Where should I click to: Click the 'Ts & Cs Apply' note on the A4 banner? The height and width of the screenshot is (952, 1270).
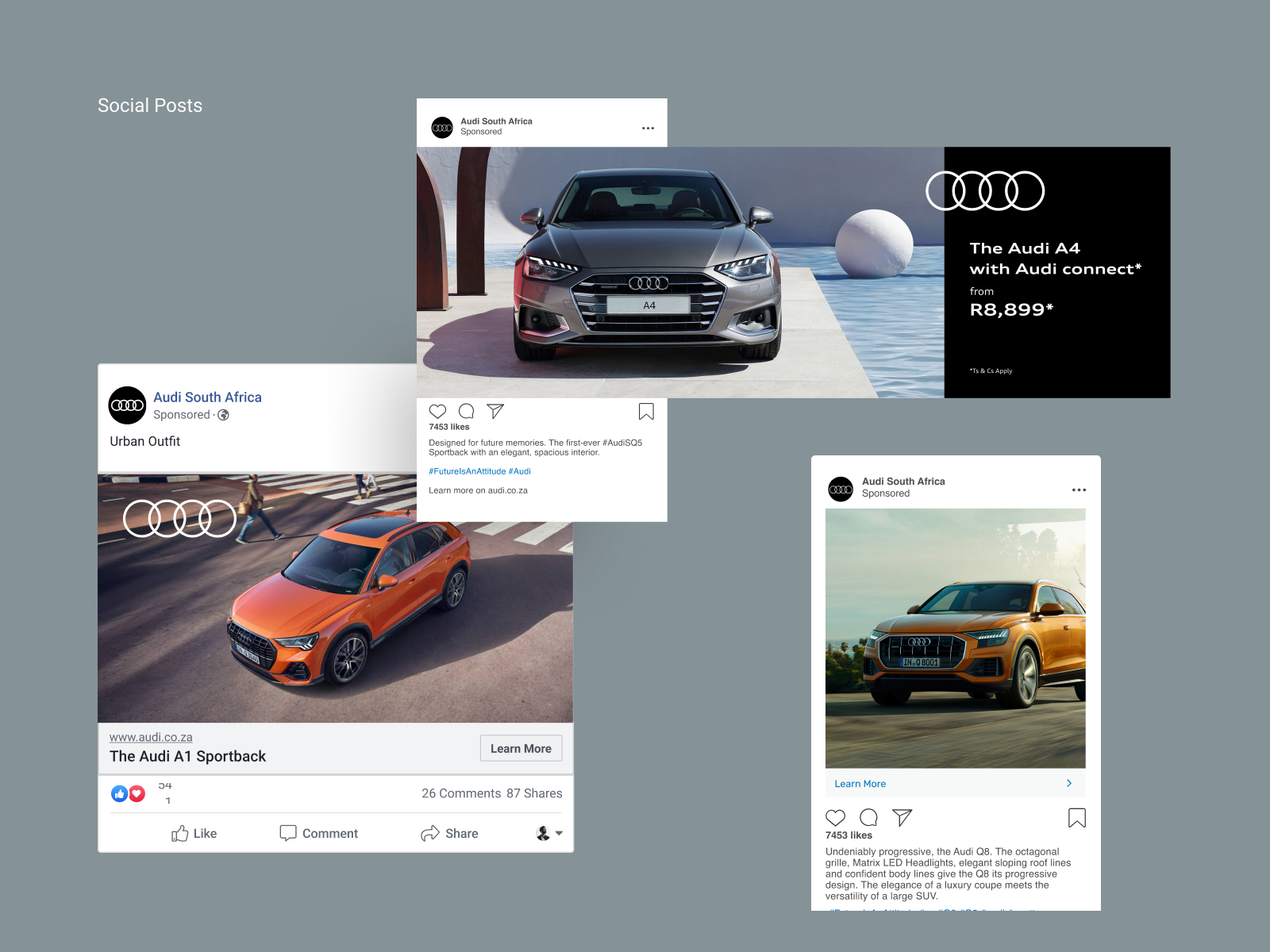click(991, 370)
